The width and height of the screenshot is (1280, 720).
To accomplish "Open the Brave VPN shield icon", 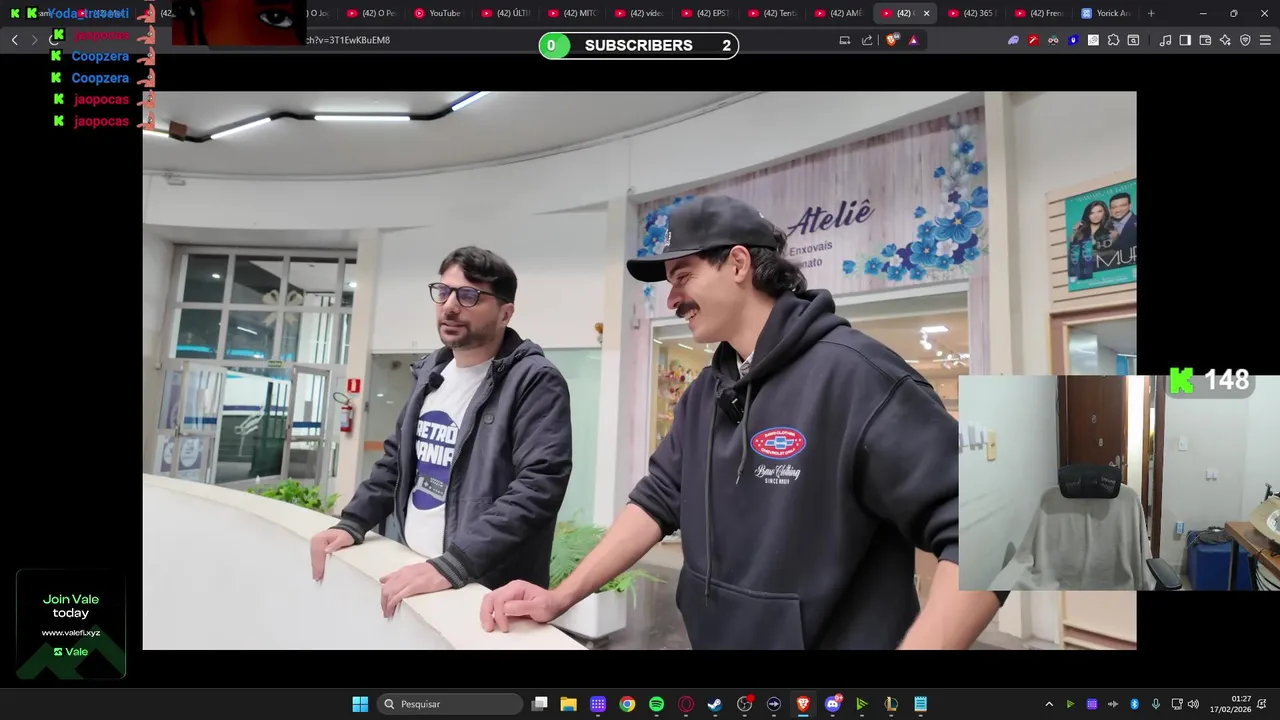I will point(1245,40).
